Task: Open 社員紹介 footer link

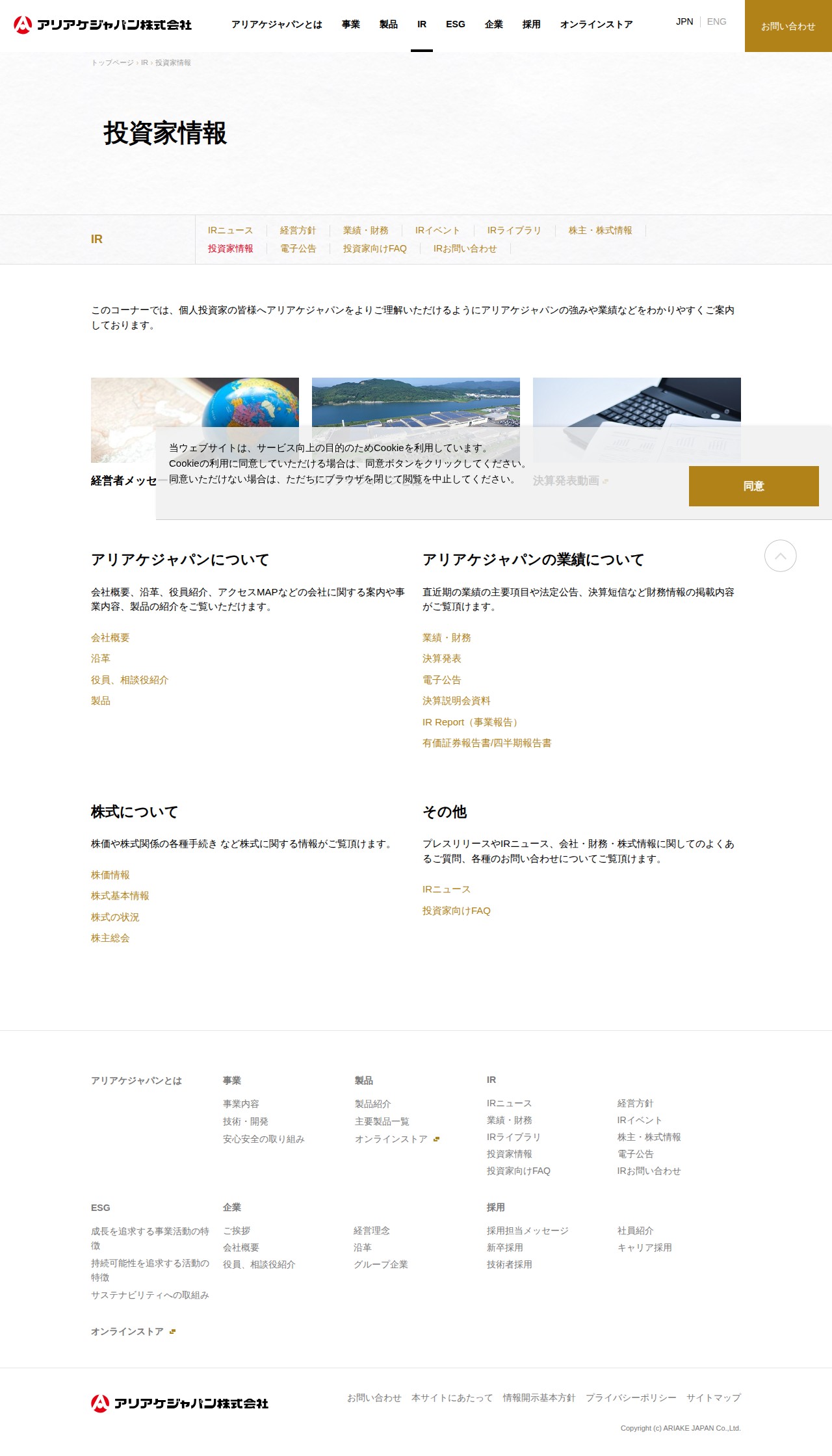Action: [x=636, y=1230]
